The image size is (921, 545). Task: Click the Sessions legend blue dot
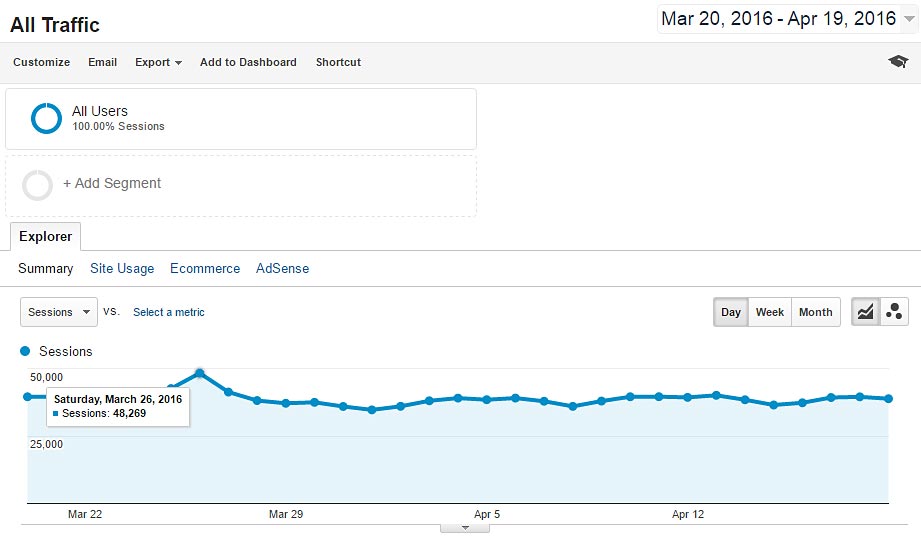pyautogui.click(x=25, y=352)
